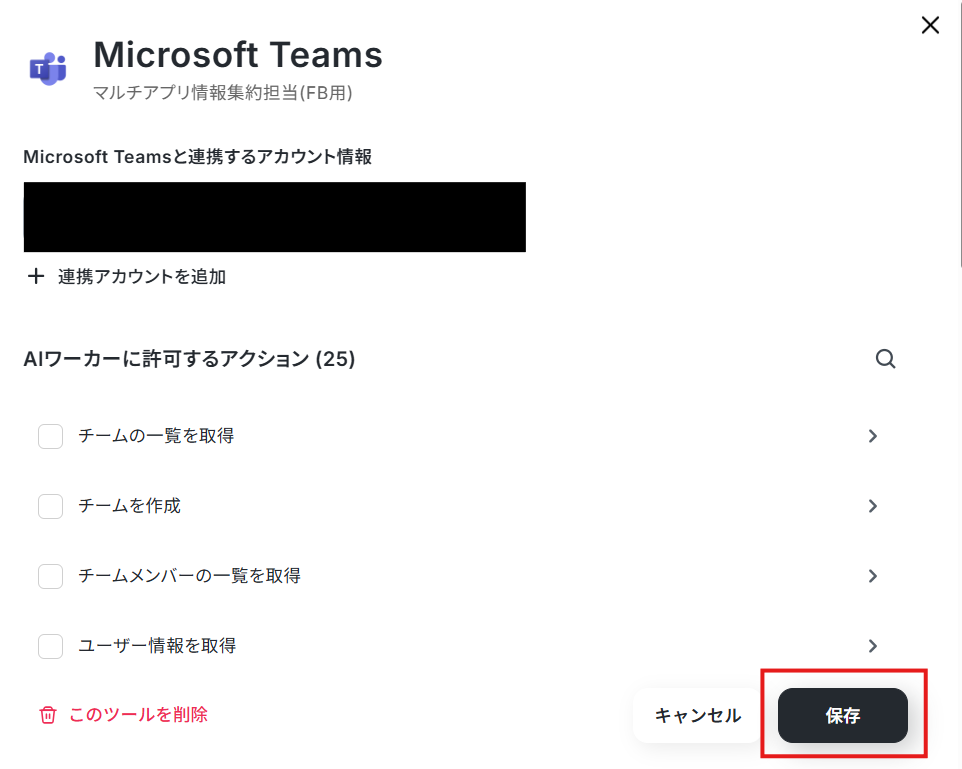962x769 pixels.
Task: Click the trash can icon for tool deletion
Action: [48, 715]
